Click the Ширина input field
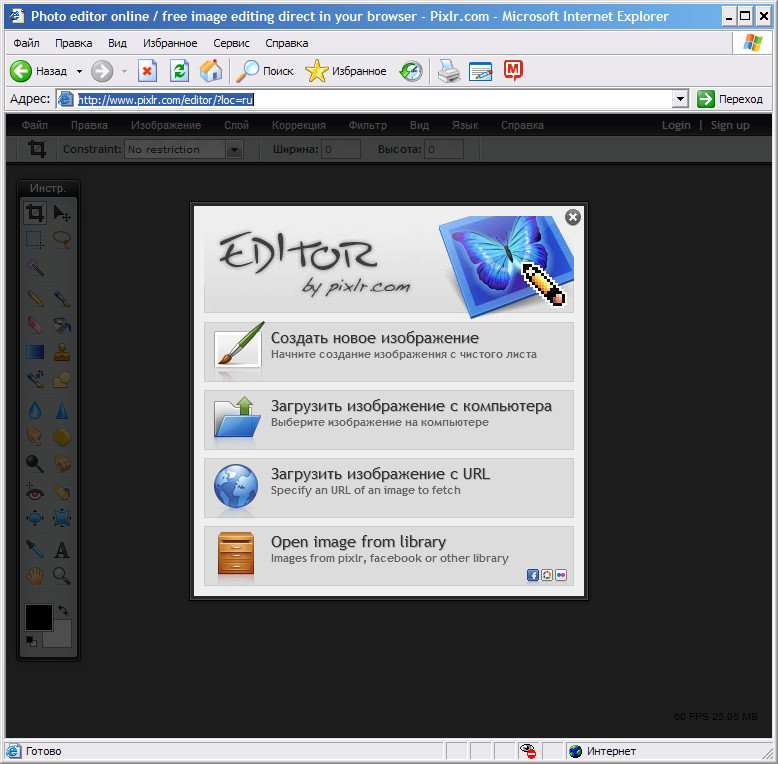Screen dimensions: 778x764 point(341,149)
